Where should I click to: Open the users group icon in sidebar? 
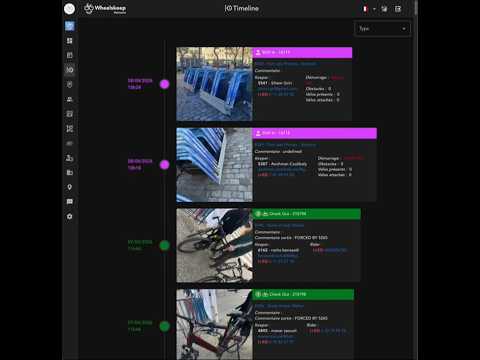pos(70,99)
